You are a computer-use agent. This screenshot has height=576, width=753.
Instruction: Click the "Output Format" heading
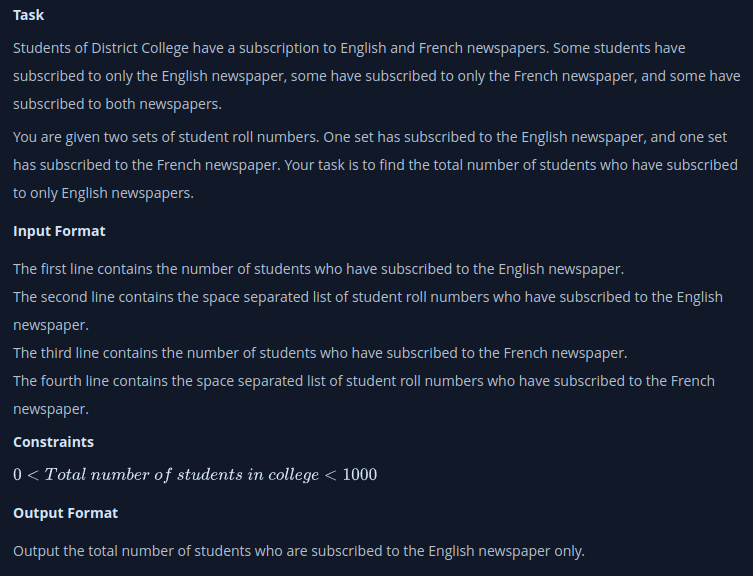pyautogui.click(x=65, y=513)
